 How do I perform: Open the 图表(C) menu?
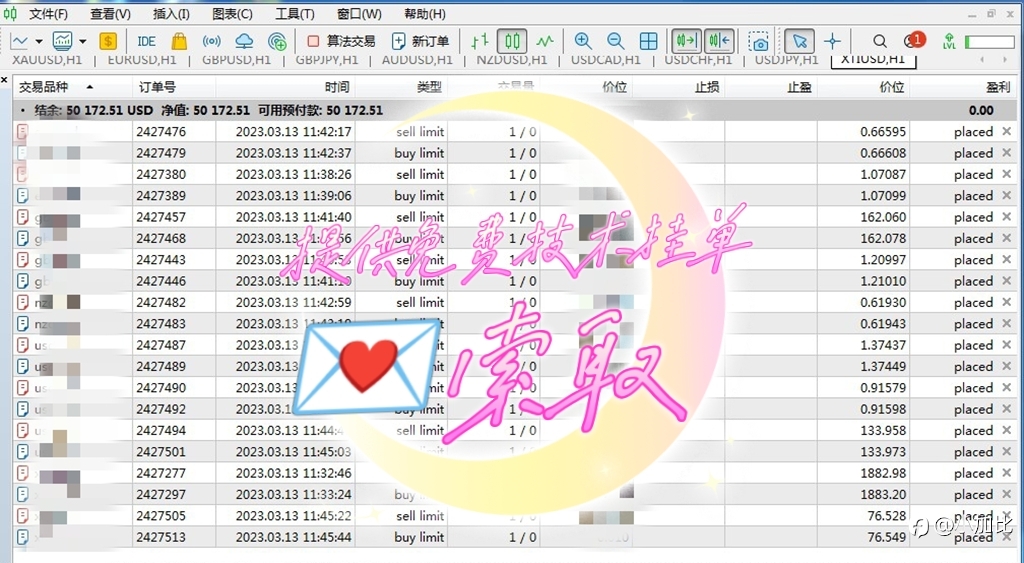pos(232,14)
